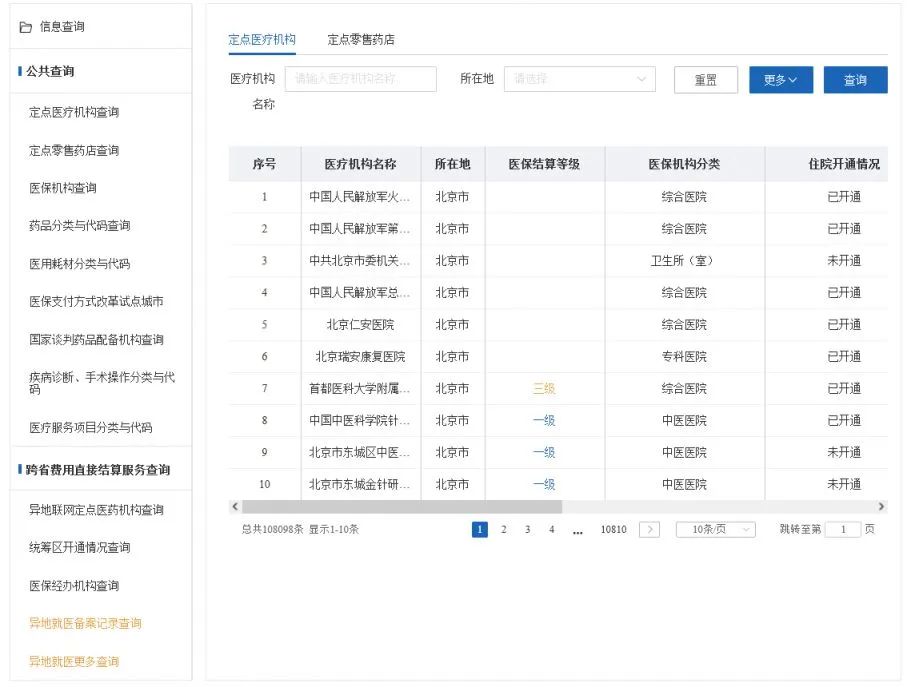911x687 pixels.
Task: Jump to last page 10810
Action: click(614, 529)
